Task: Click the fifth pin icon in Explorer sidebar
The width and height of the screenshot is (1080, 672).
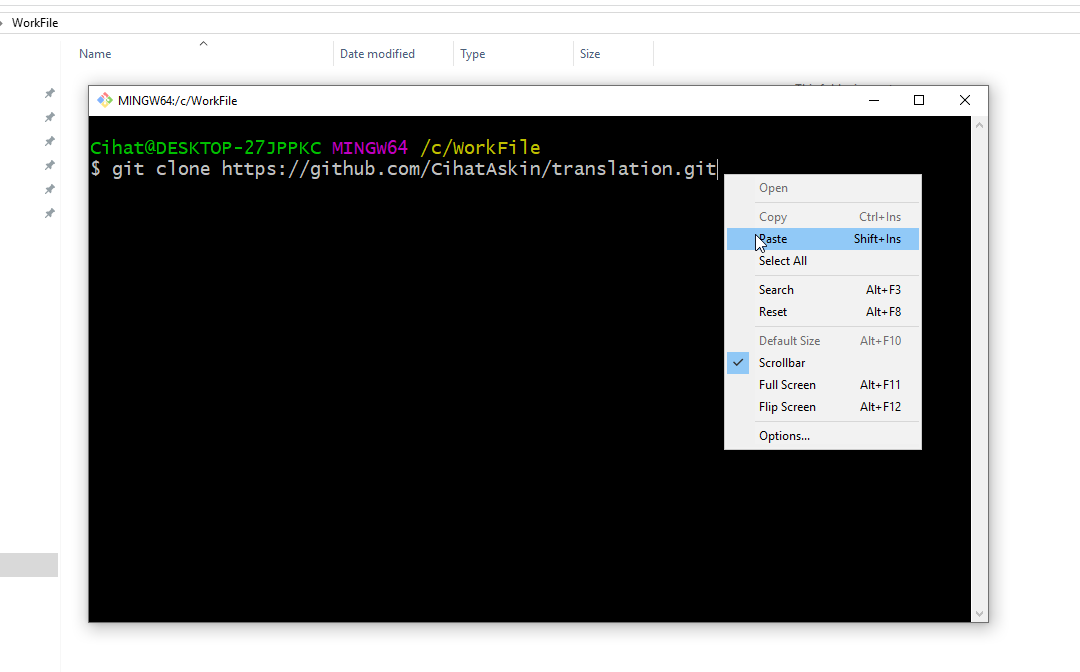Action: coord(50,189)
